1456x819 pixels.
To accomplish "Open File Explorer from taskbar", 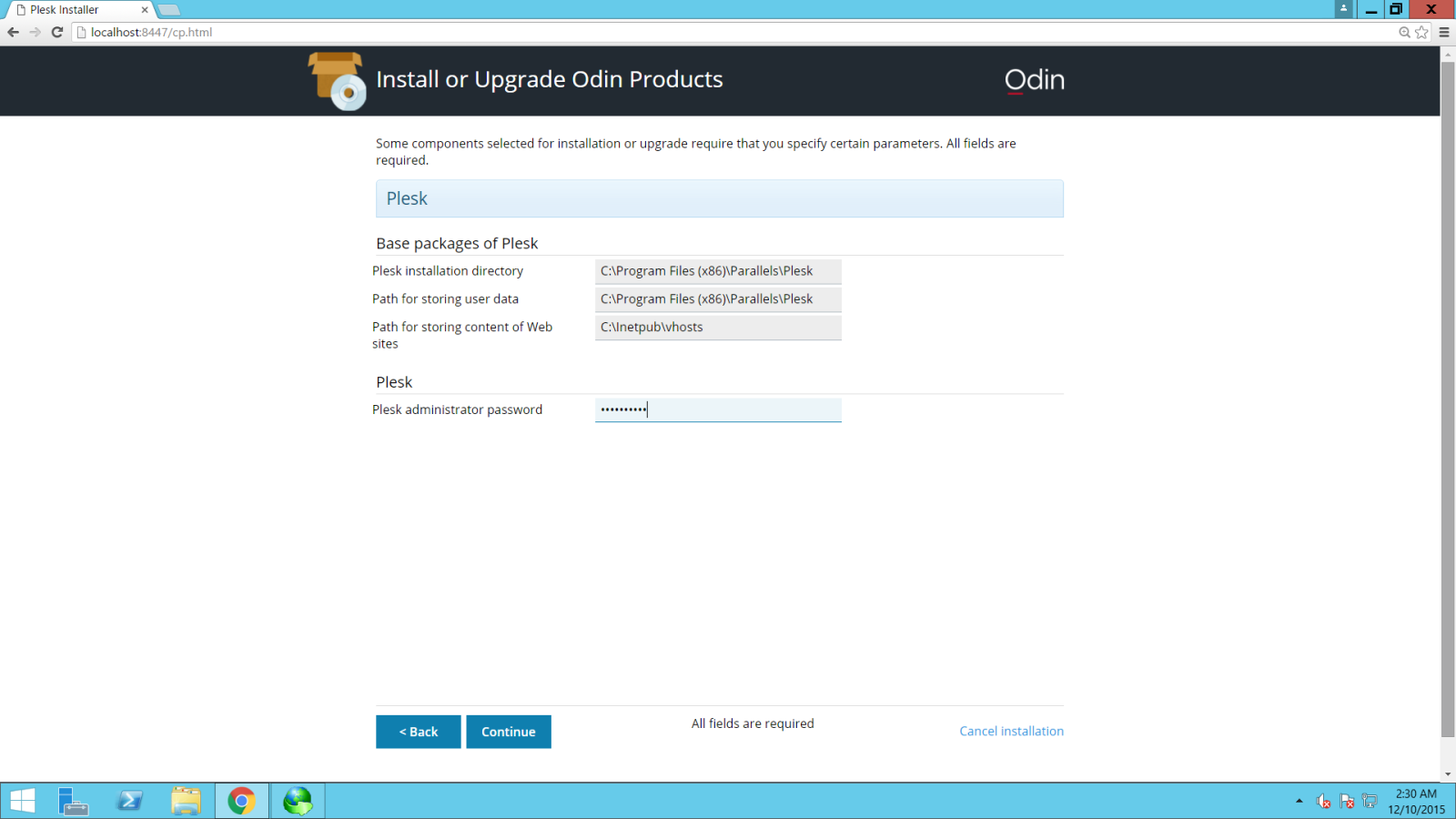I will pos(186,801).
